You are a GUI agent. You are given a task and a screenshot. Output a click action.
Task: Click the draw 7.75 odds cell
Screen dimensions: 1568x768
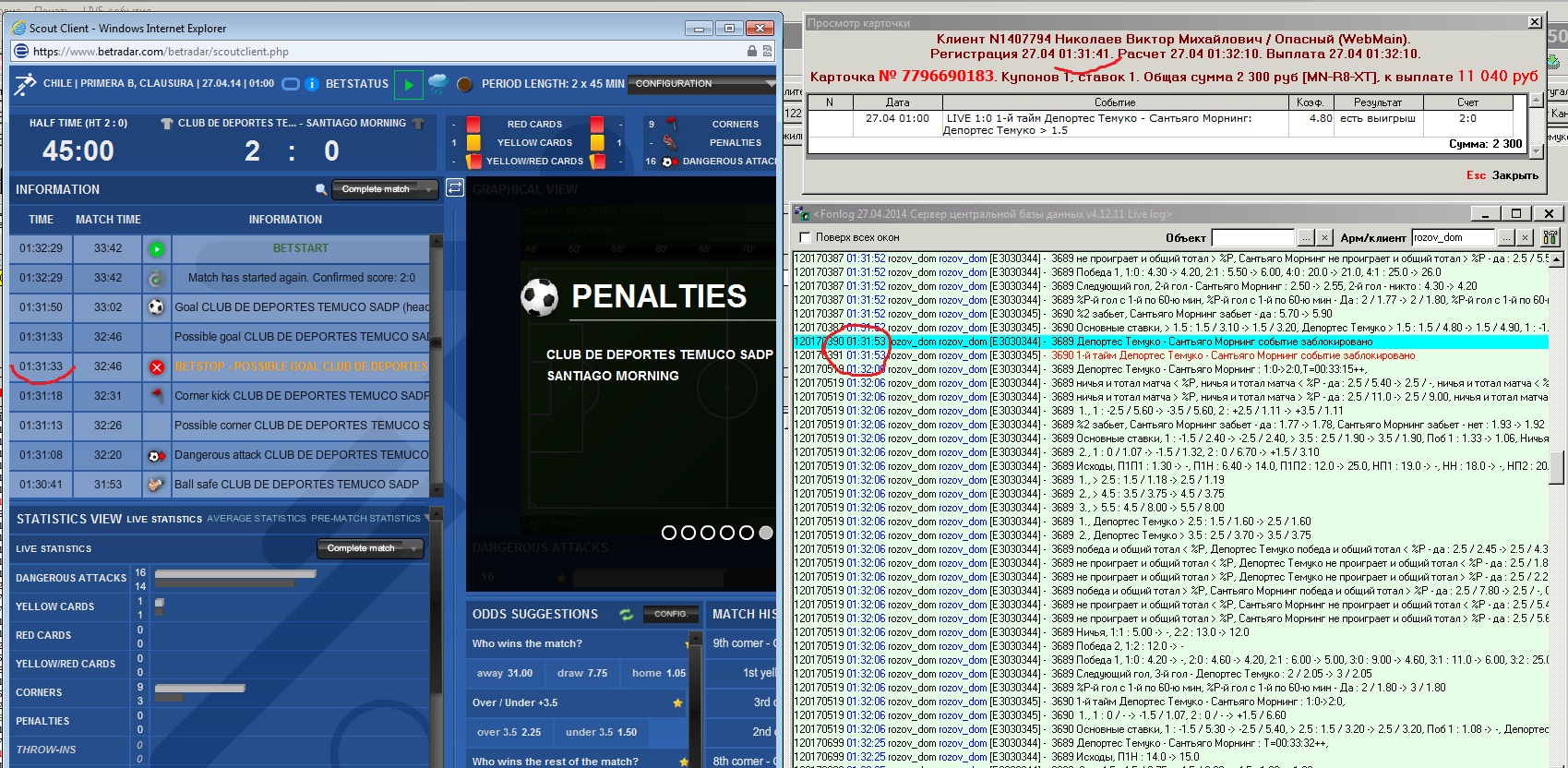click(582, 673)
